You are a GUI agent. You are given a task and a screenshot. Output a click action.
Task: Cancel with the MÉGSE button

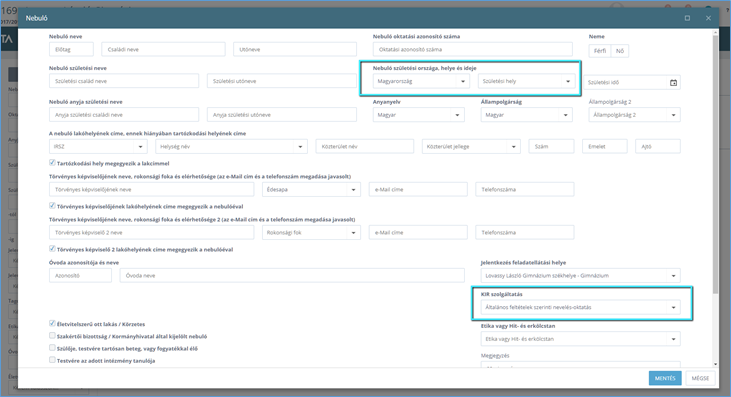tap(700, 378)
